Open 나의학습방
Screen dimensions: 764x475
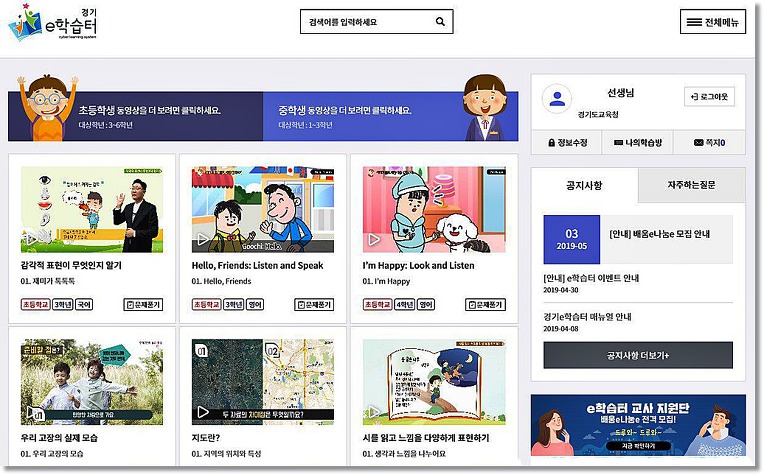(637, 143)
